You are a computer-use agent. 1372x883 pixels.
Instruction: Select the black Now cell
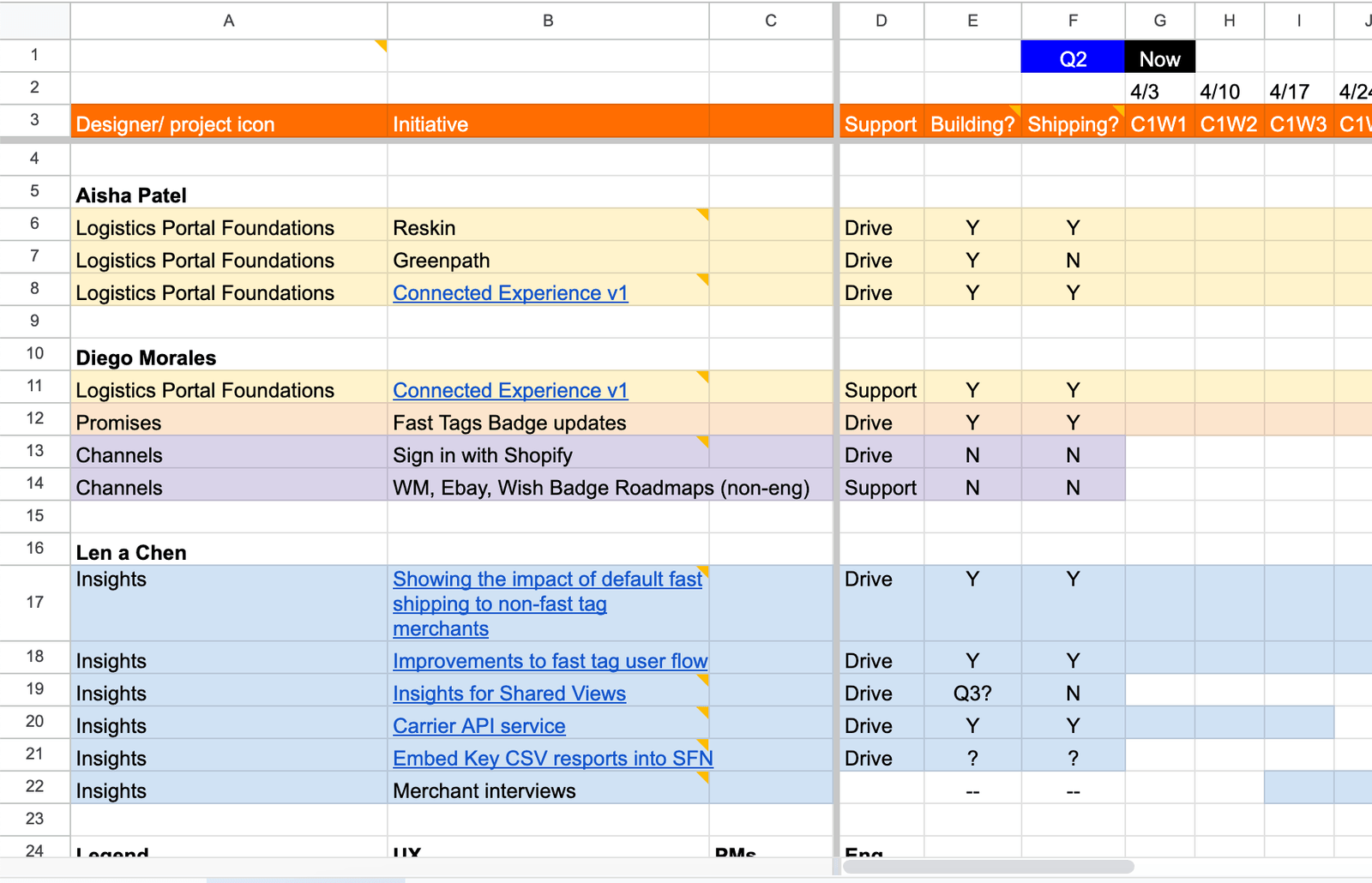(1159, 57)
